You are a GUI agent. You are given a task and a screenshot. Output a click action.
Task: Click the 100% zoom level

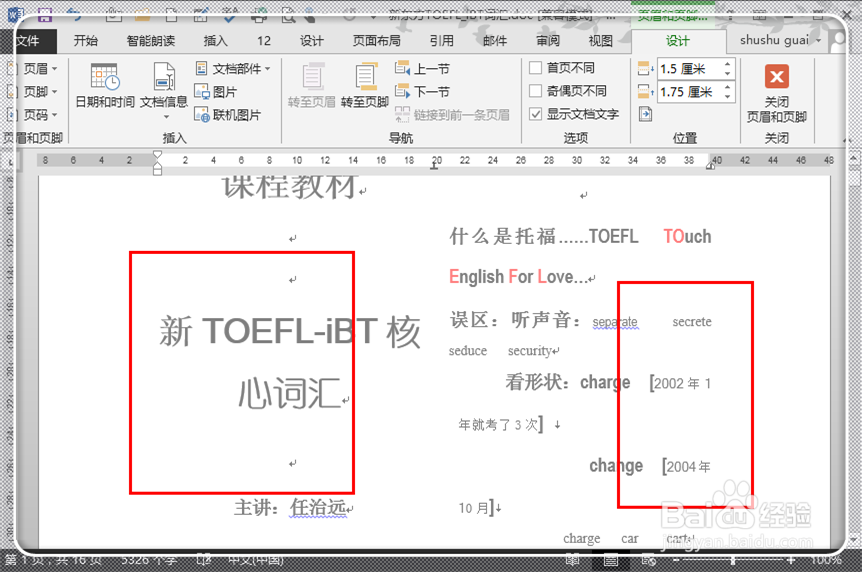826,560
